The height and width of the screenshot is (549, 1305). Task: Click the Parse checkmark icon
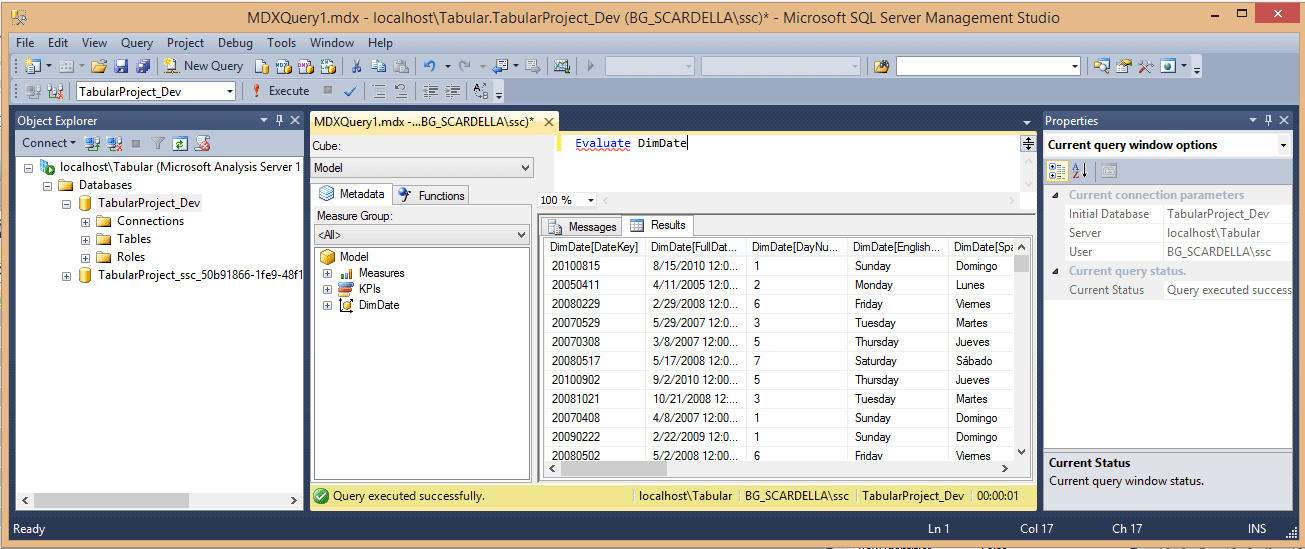(x=350, y=91)
